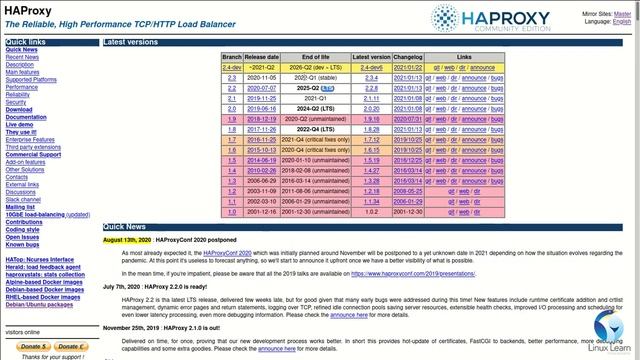Open the Download sidebar link
Viewport: 640px width, 360px height.
(x=19, y=109)
